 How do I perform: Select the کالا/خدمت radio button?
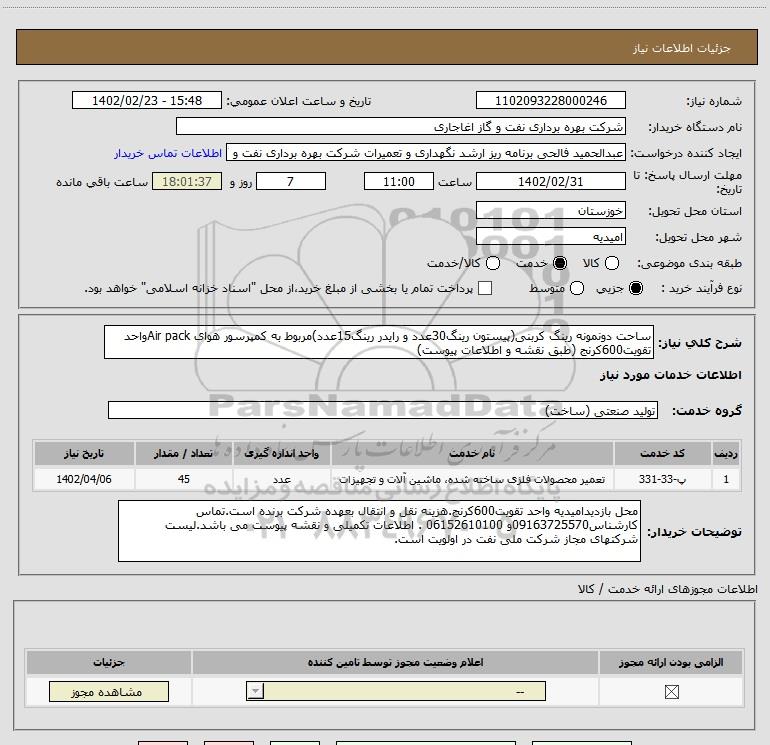coord(493,263)
